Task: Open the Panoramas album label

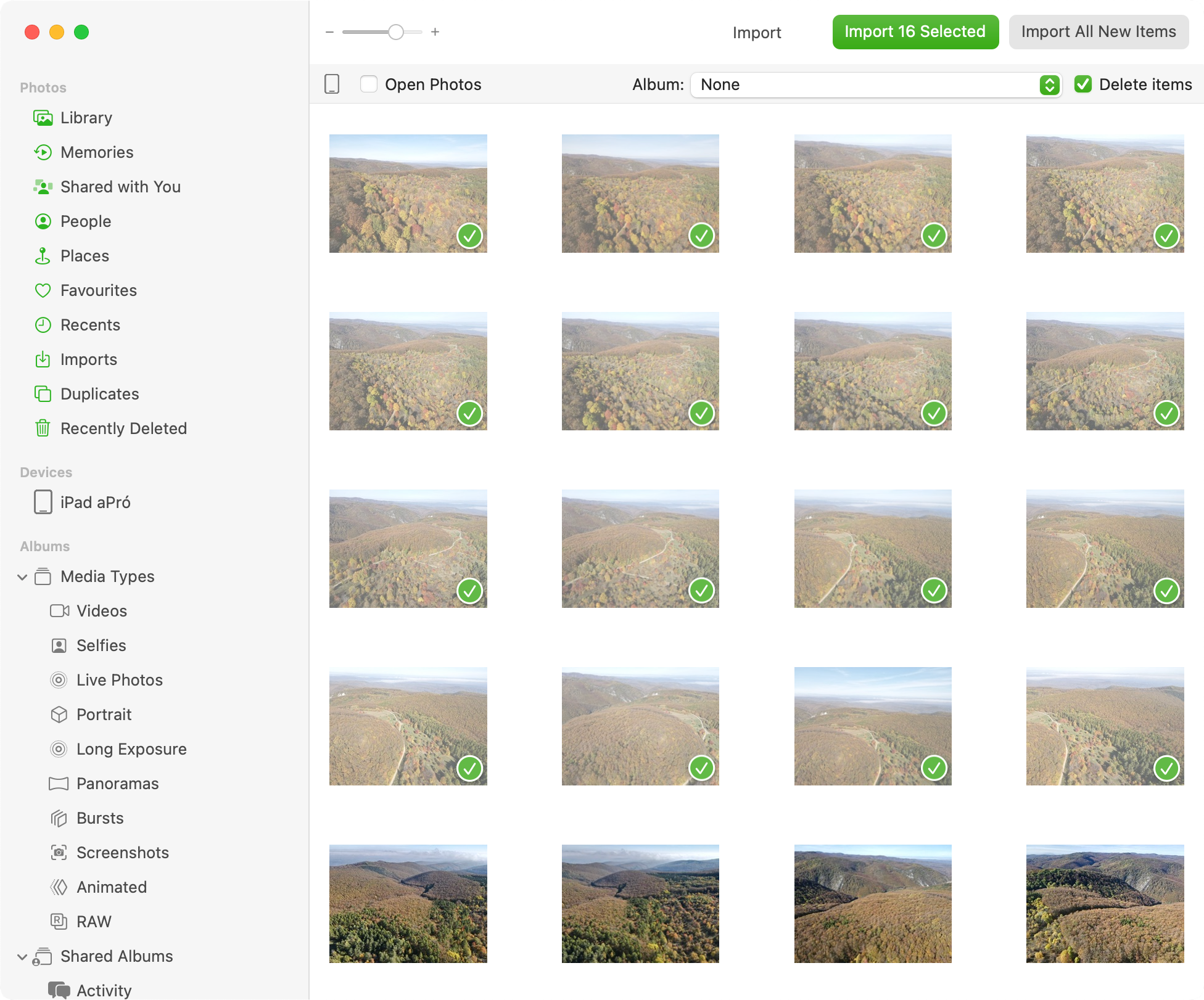Action: 118,784
